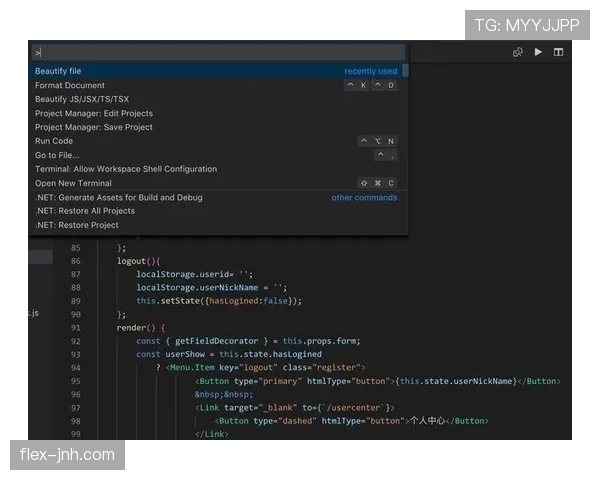The height and width of the screenshot is (480, 600).
Task: Click the render() method name in code
Action: pyautogui.click(x=132, y=327)
